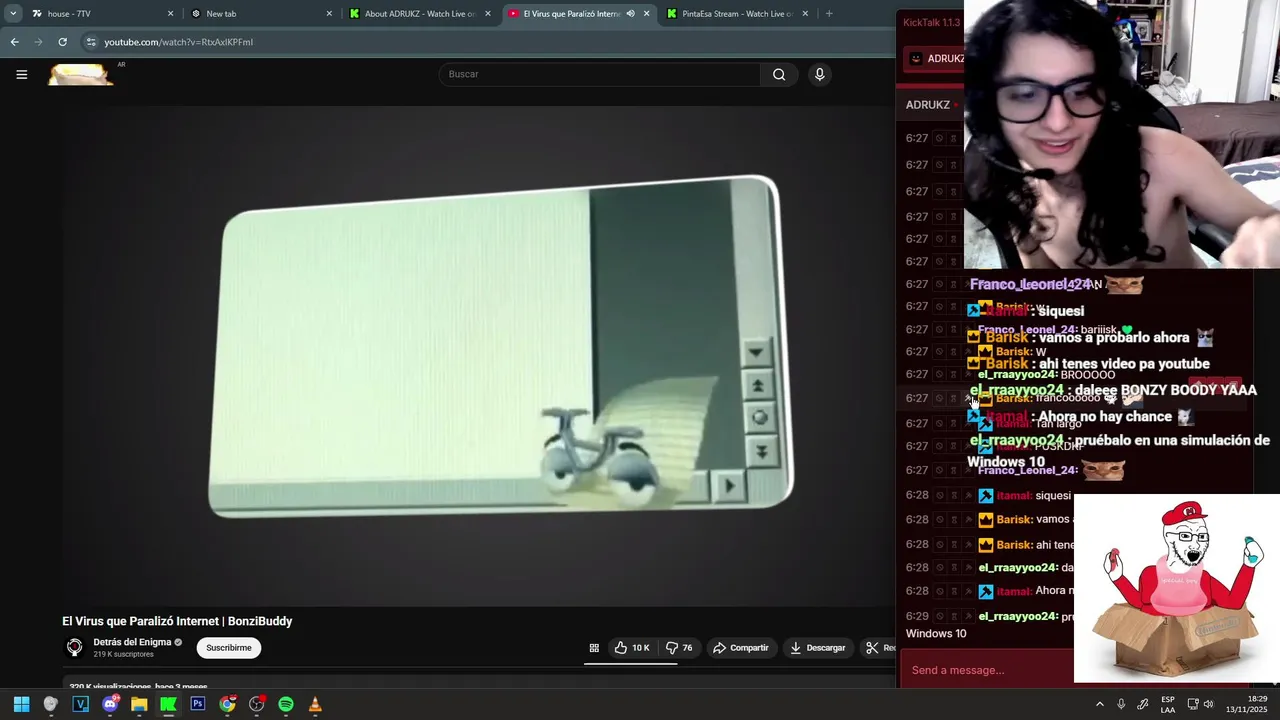The image size is (1280, 720).
Task: Click the grid icon beside likes
Action: click(x=594, y=648)
